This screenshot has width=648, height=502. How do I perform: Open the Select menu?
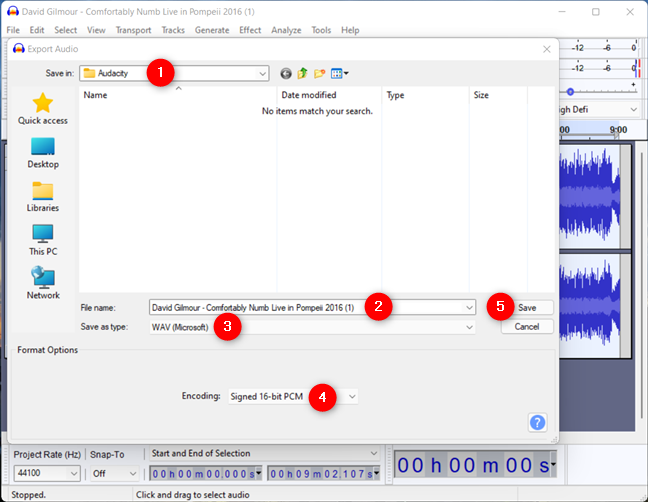pyautogui.click(x=65, y=30)
